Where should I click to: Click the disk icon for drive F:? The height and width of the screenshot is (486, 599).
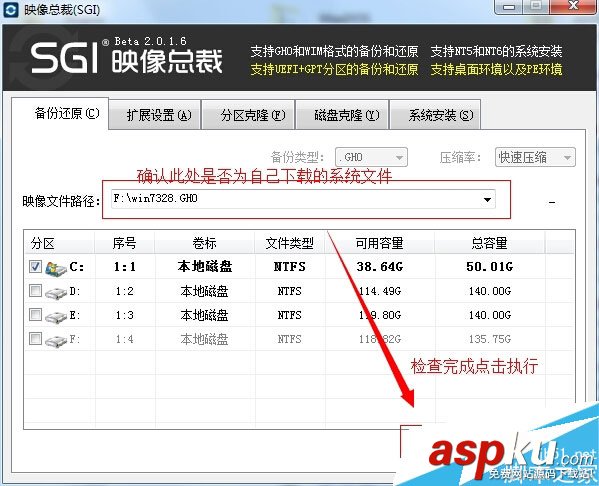[55, 340]
